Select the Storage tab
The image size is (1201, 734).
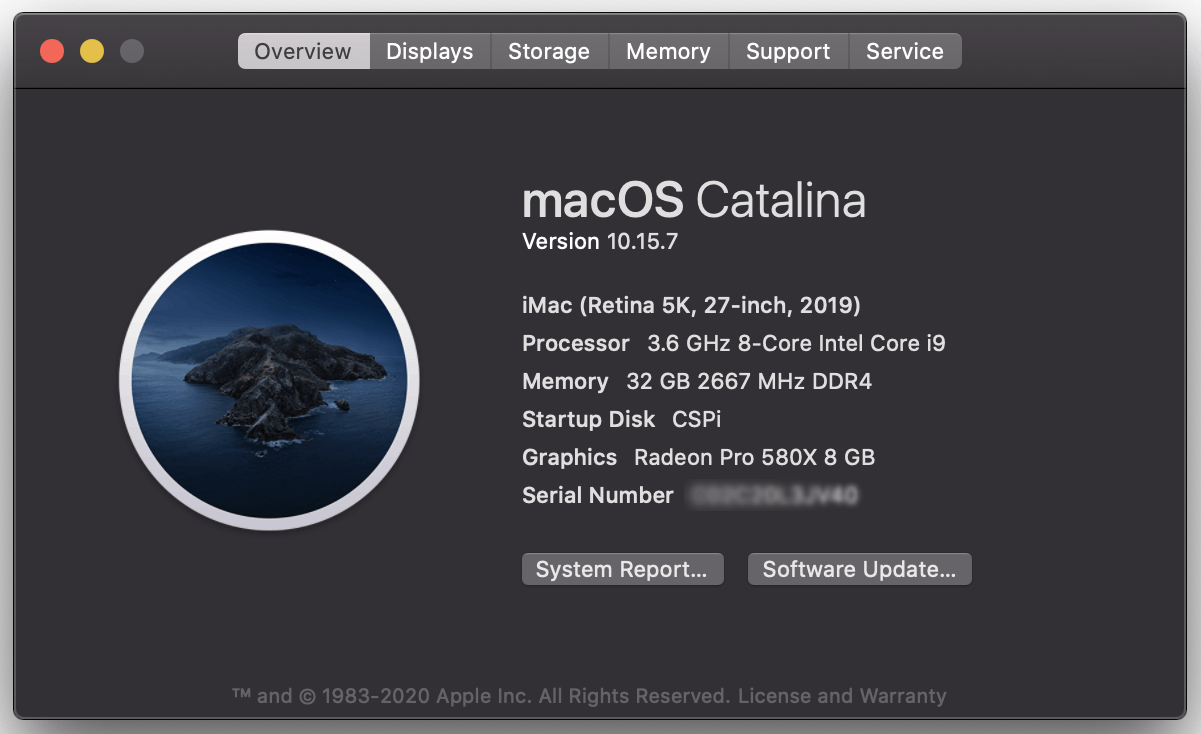click(x=549, y=51)
